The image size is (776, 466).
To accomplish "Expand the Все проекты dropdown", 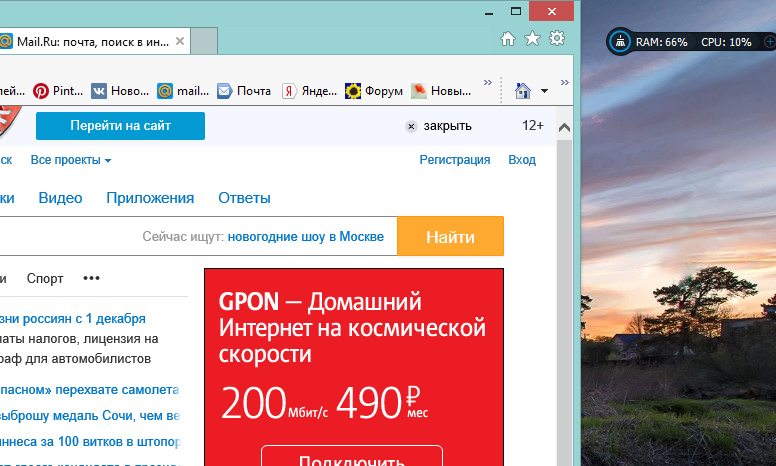I will click(x=71, y=160).
